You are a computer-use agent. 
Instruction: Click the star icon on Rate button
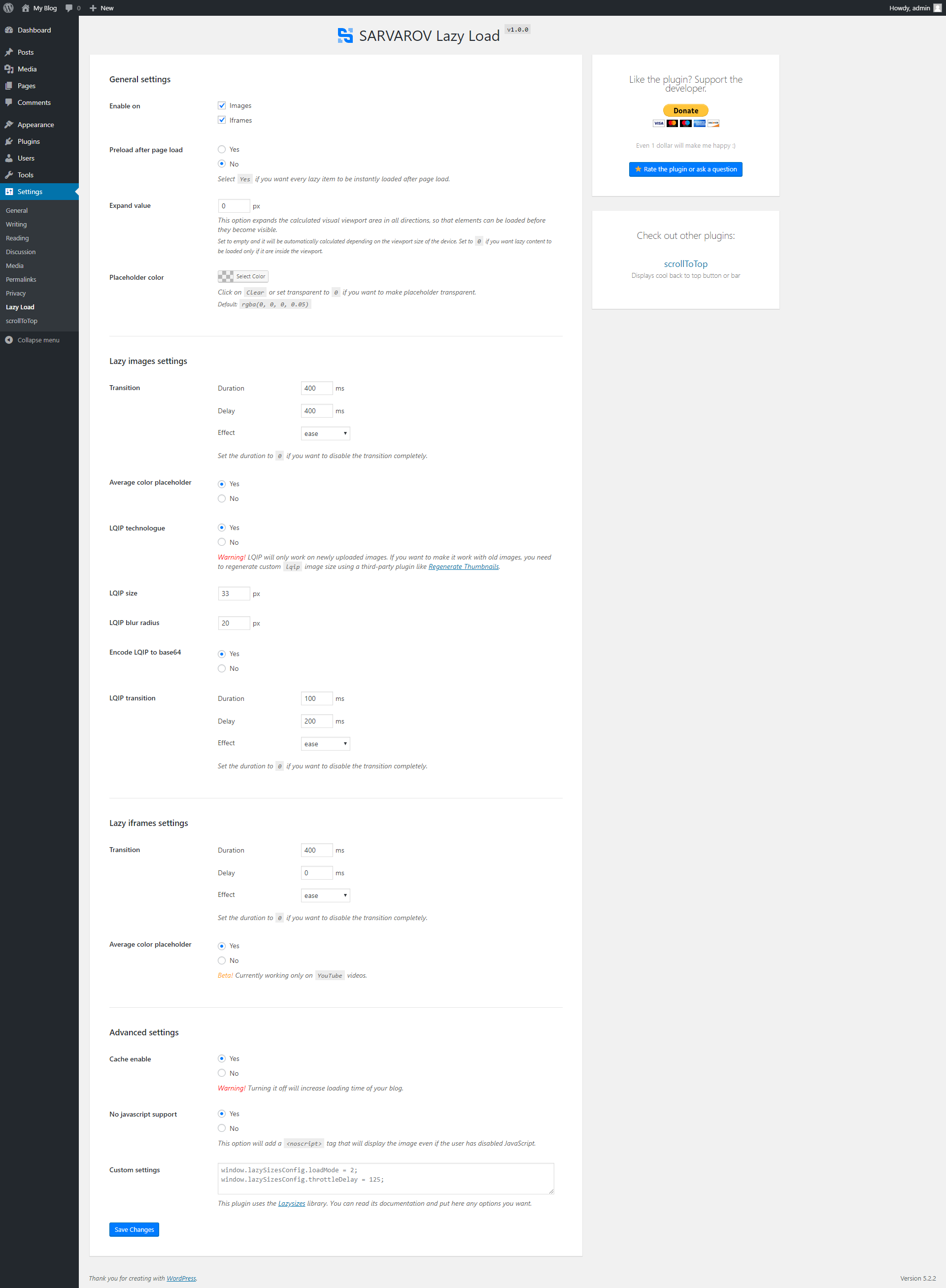tap(638, 169)
